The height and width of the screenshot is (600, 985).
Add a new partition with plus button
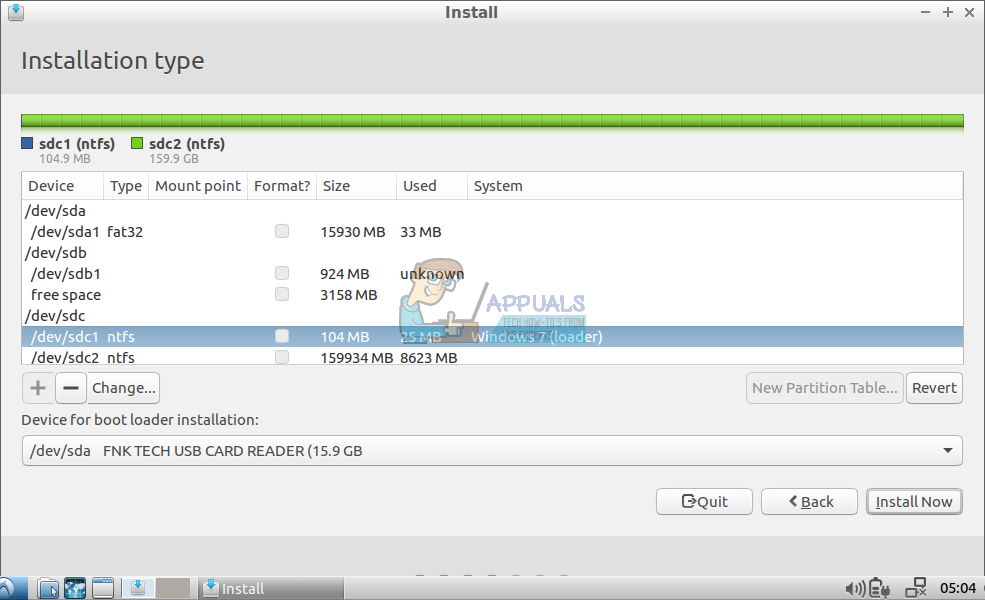point(38,388)
